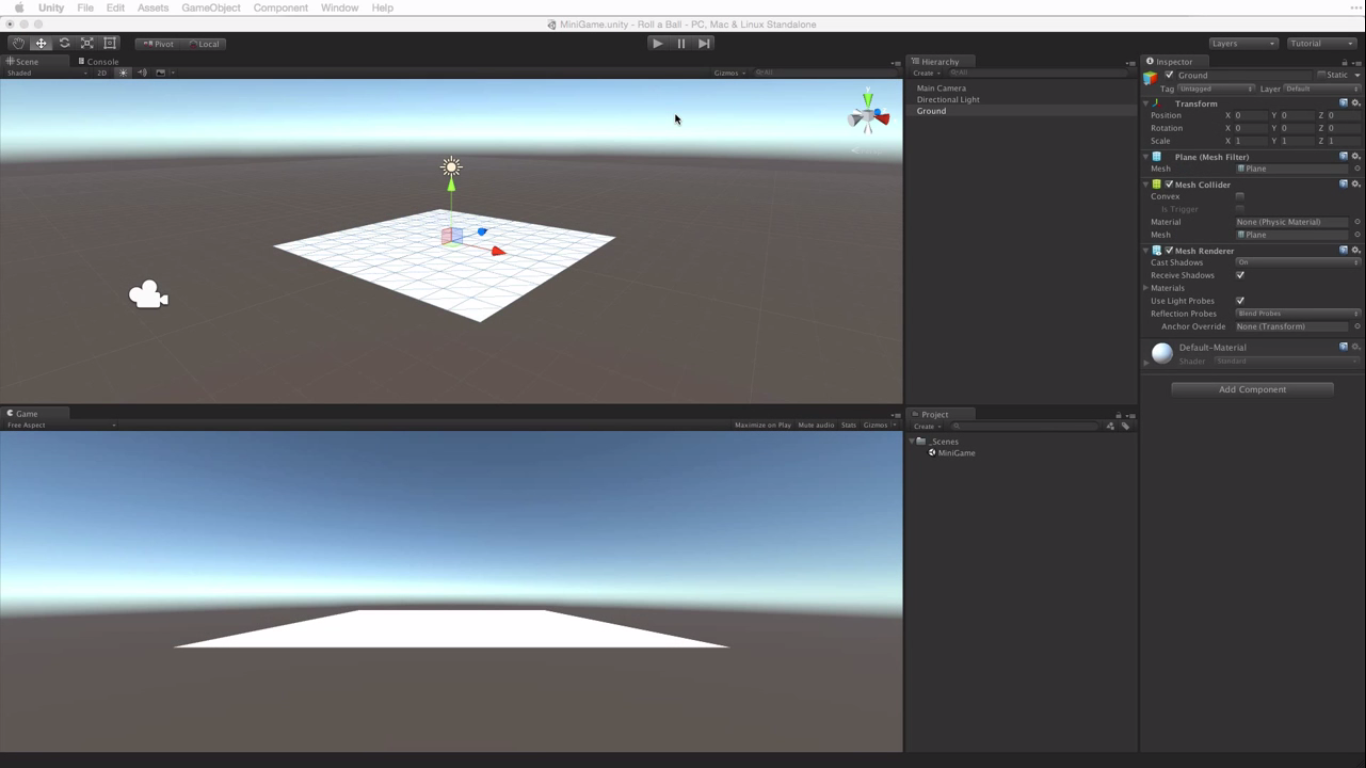Switch to the Console tab

[100, 61]
